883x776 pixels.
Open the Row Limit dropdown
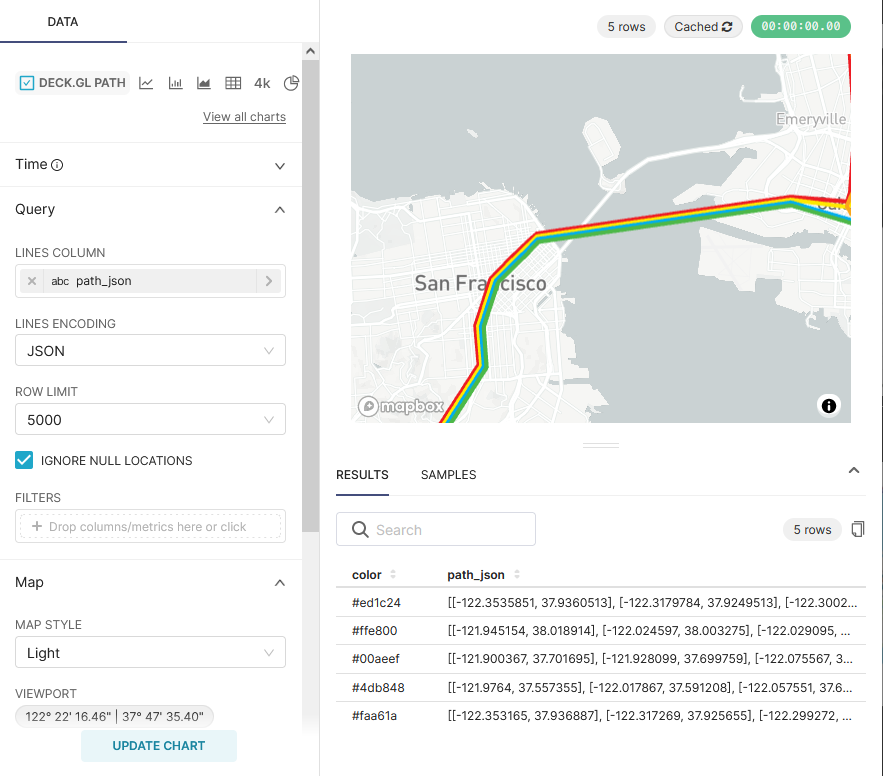coord(150,420)
